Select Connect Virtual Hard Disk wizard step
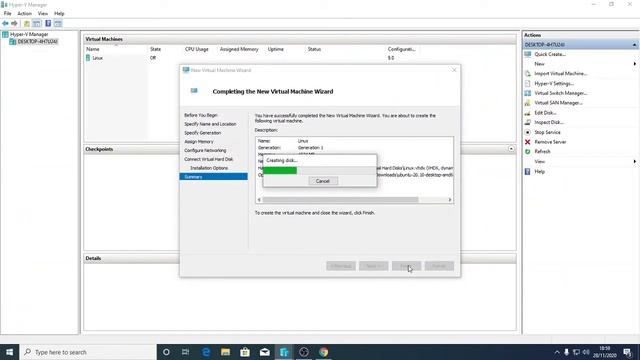 click(209, 160)
